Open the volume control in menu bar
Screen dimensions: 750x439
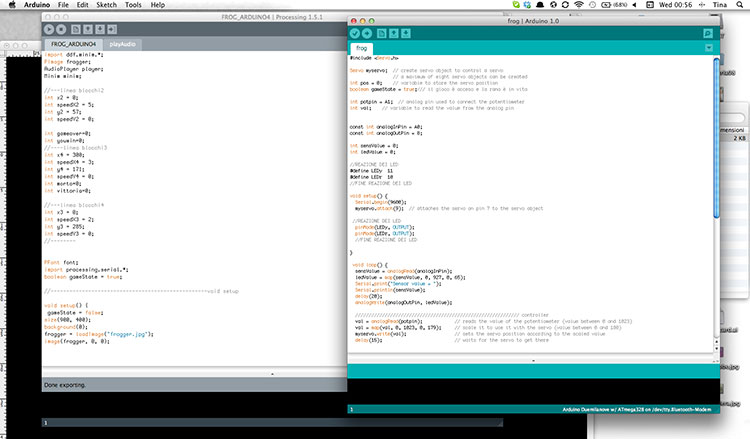(635, 5)
